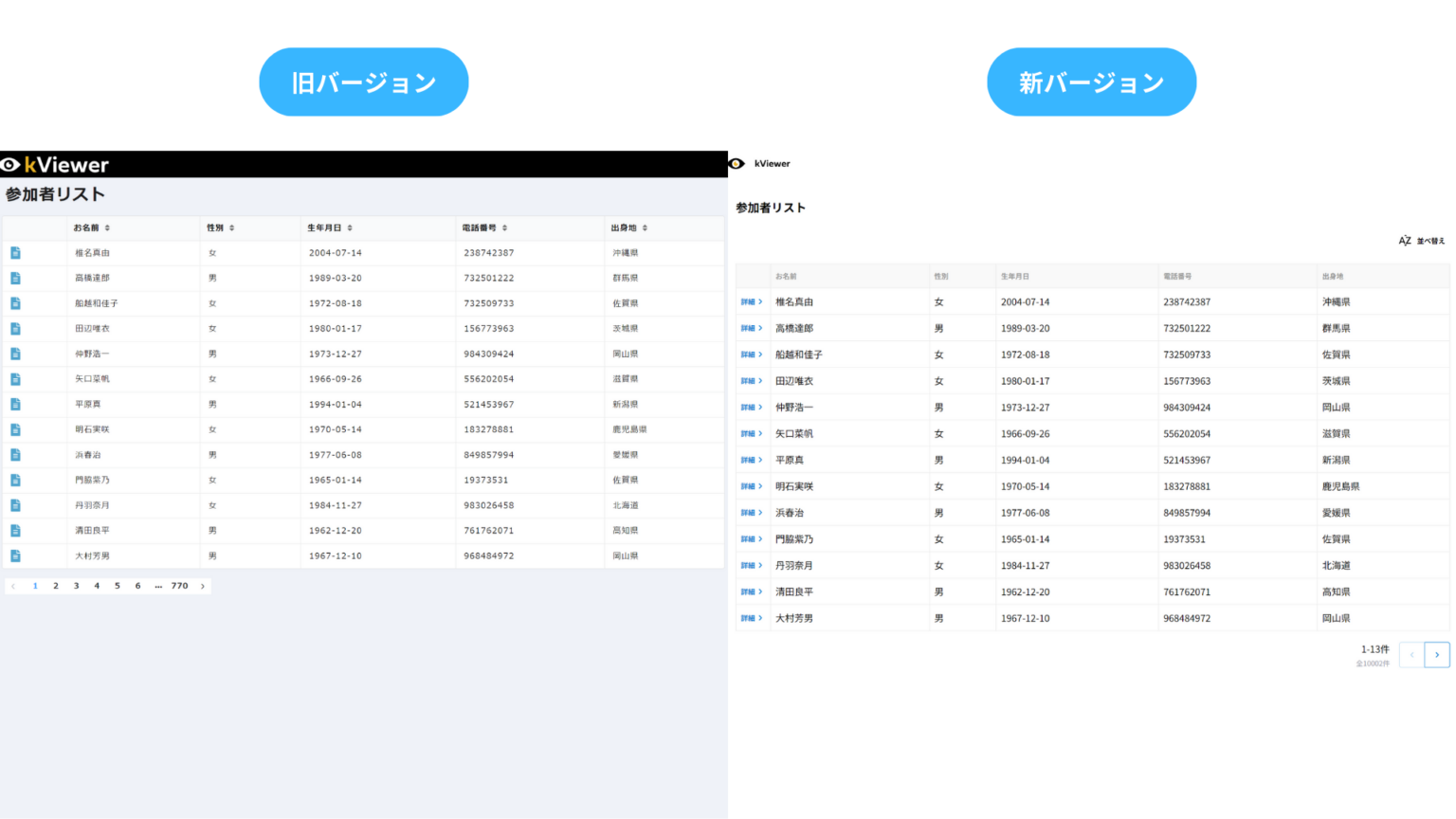Open 詳細 link for 門脇紫乃

(752, 539)
